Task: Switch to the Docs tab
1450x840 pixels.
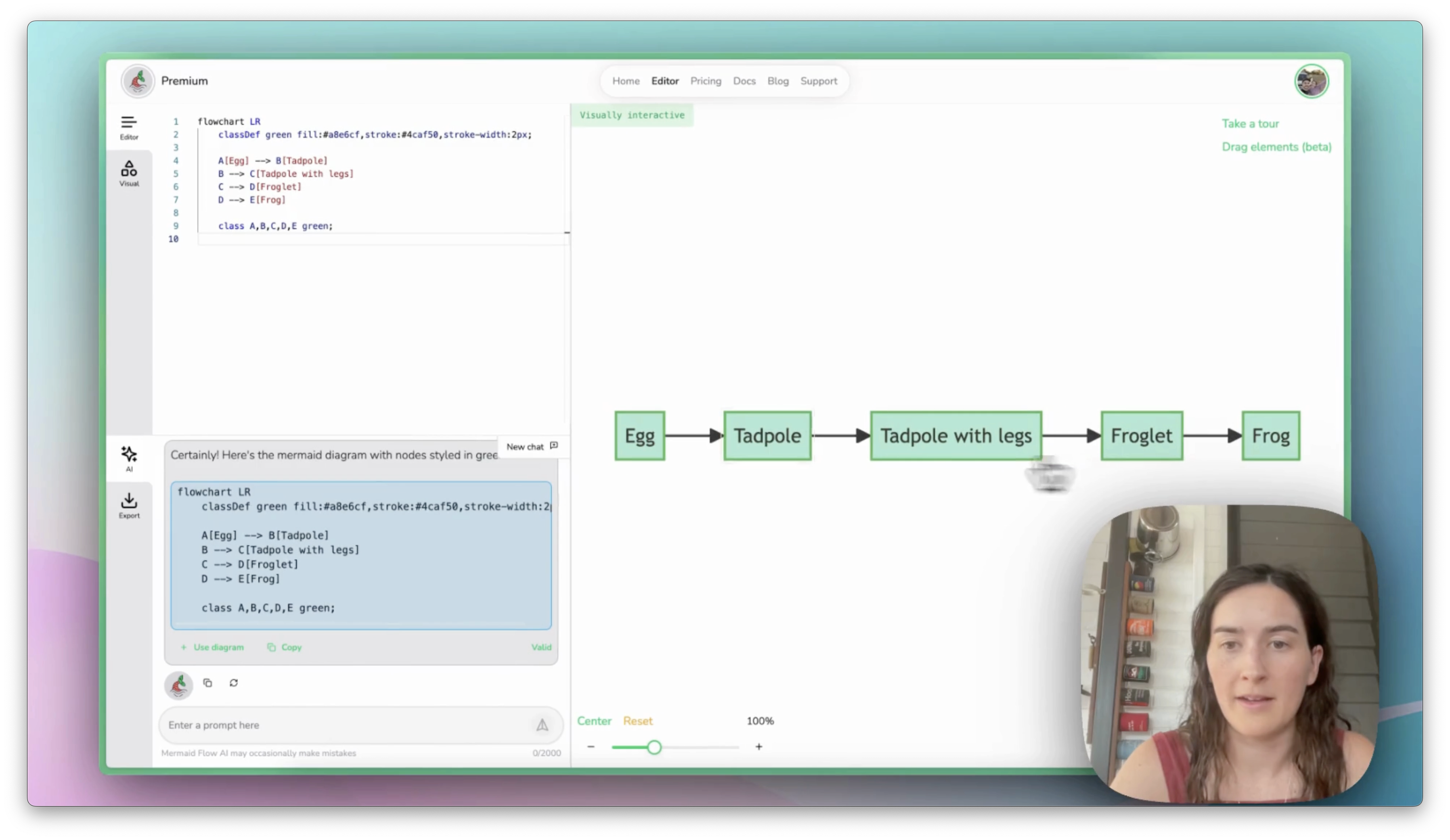Action: point(744,81)
